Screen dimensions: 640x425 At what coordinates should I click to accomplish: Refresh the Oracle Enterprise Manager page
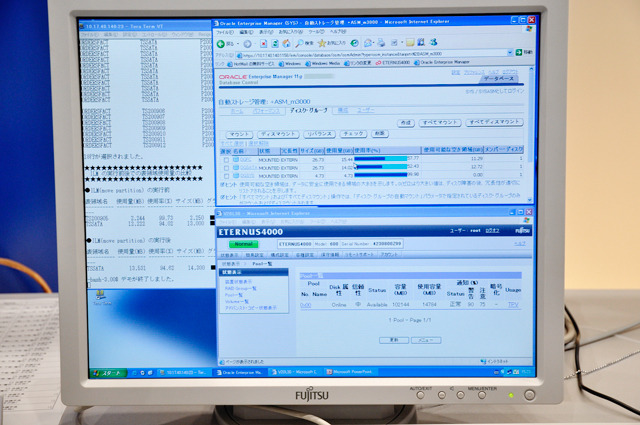pos(275,43)
